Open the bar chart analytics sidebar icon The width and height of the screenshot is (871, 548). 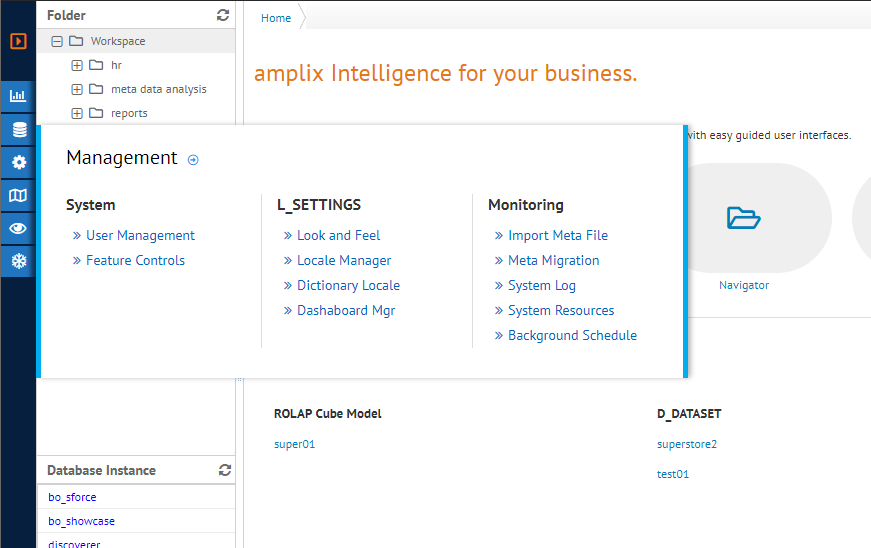[x=18, y=97]
